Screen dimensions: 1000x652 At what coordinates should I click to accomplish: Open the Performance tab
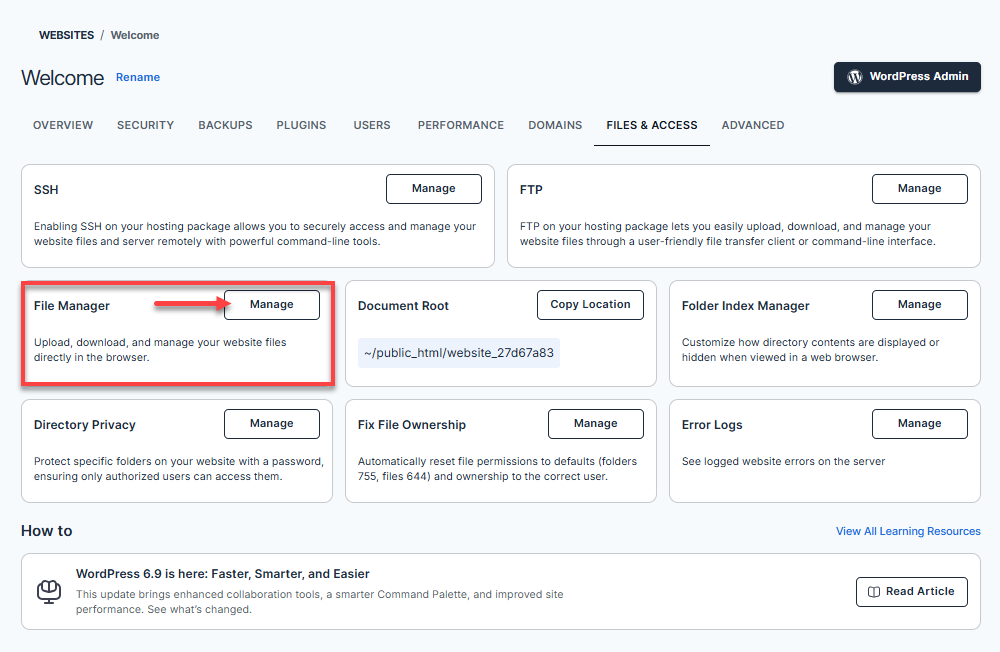[x=460, y=126]
